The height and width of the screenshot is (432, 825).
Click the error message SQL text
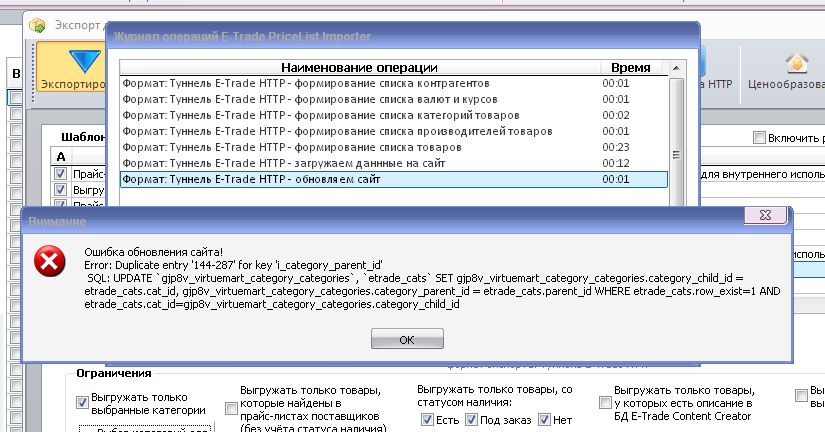(432, 291)
